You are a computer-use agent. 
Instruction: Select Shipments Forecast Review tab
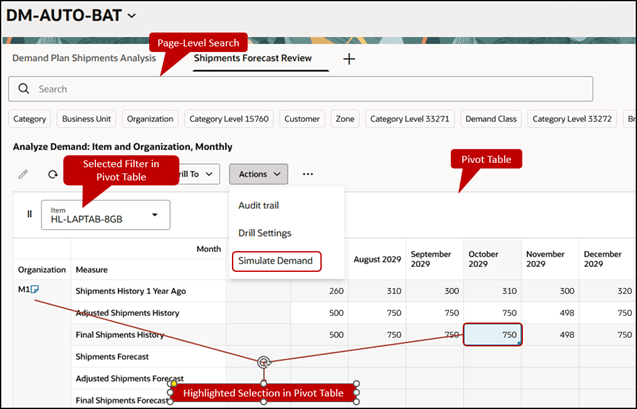pos(253,58)
